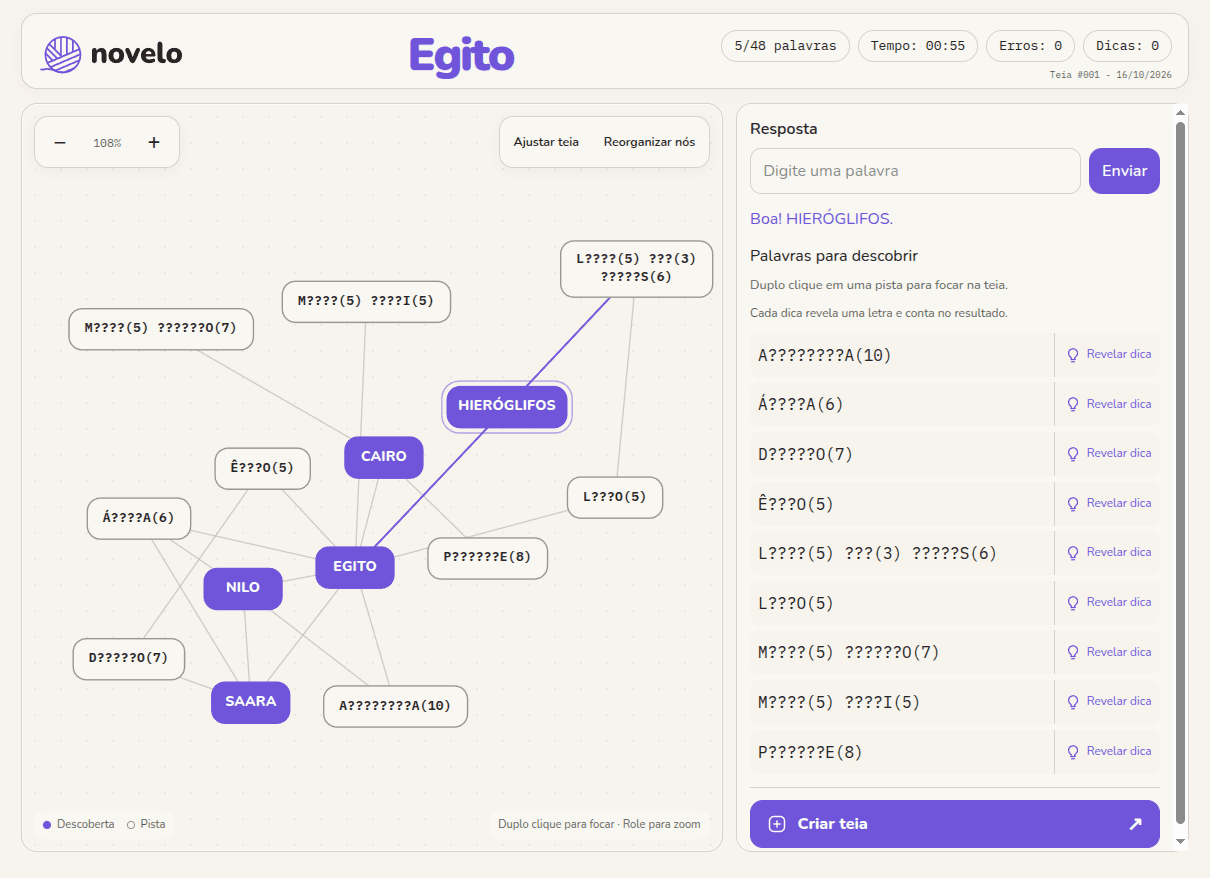
Task: Click list clue Ê???O(5)
Action: click(x=902, y=504)
